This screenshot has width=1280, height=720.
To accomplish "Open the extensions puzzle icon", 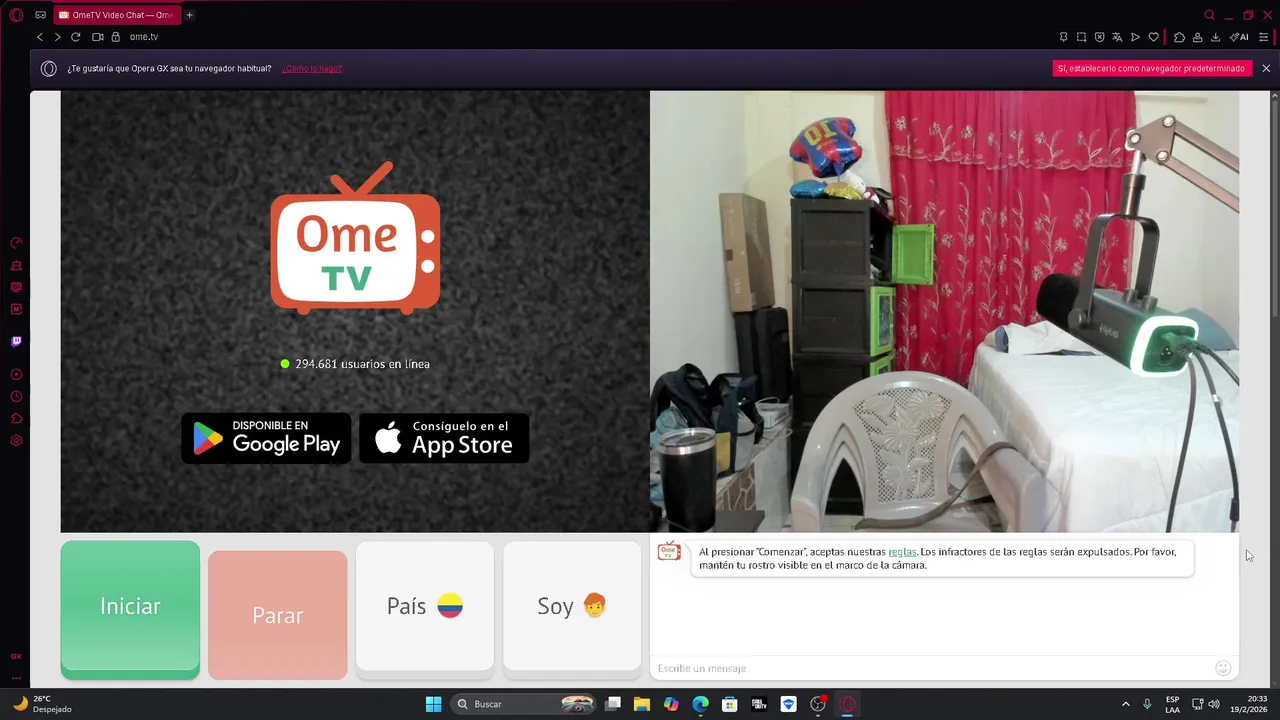I will point(1179,37).
